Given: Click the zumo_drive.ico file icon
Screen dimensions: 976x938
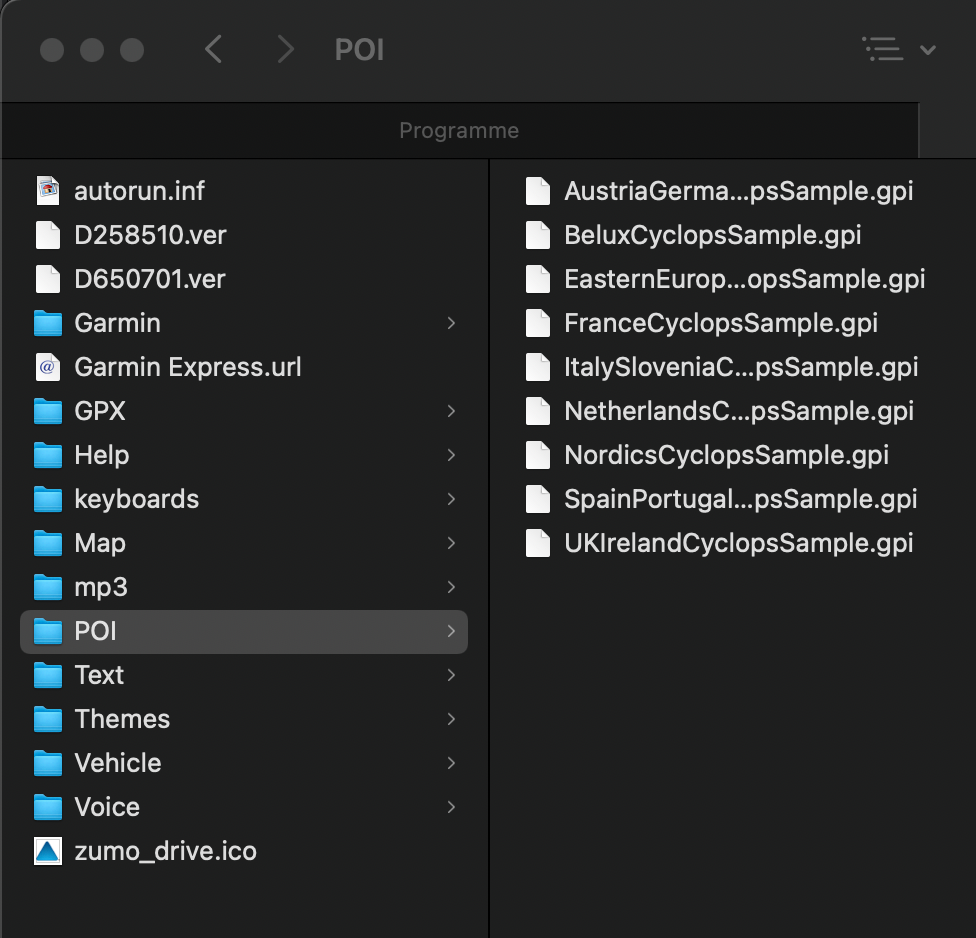Looking at the screenshot, I should click(48, 851).
